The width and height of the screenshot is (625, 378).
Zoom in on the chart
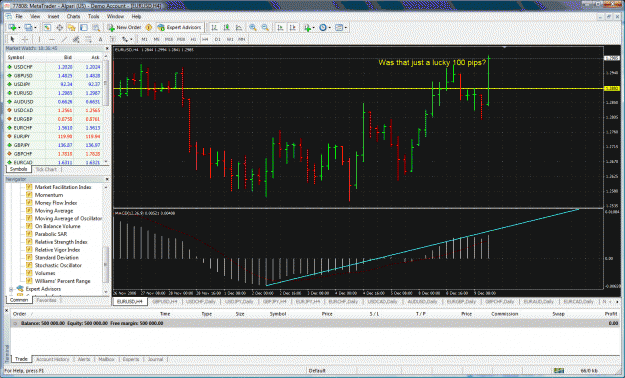point(253,28)
